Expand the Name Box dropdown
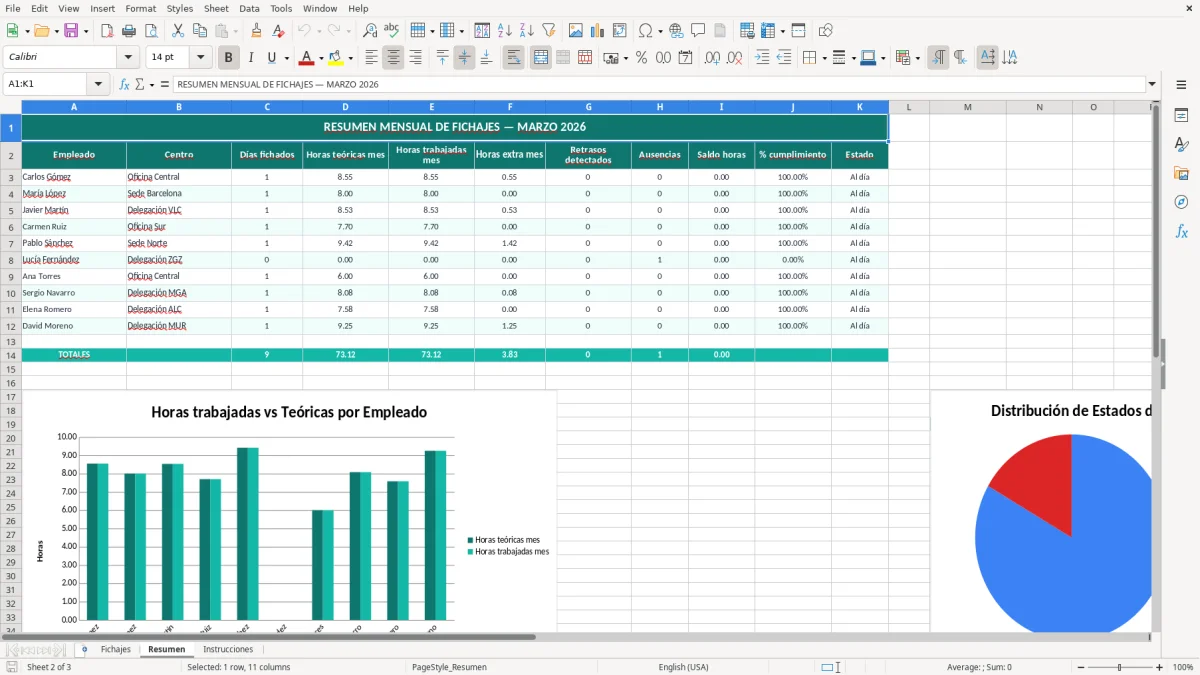 [x=98, y=85]
